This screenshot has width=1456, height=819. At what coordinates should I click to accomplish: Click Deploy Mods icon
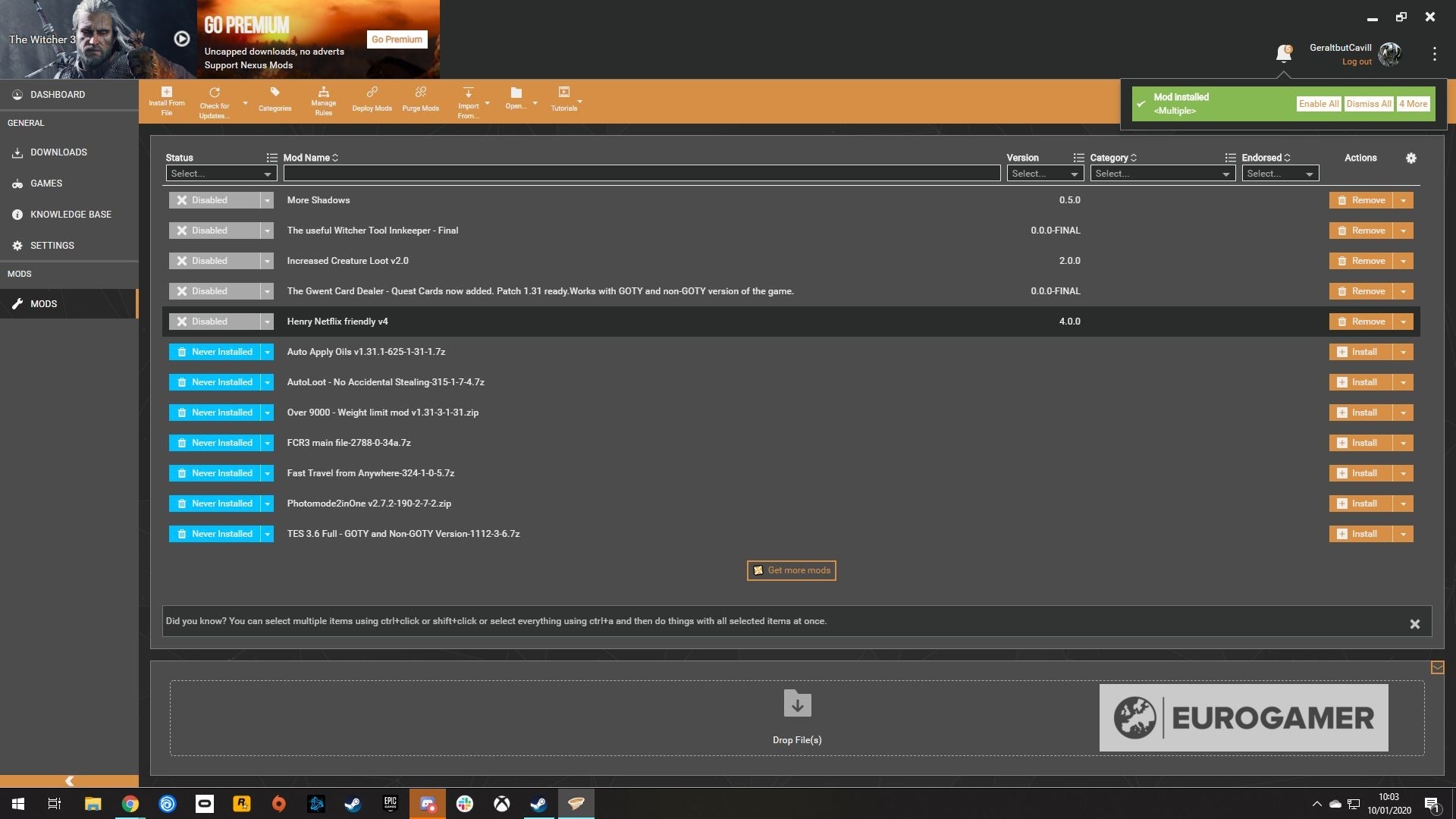(x=372, y=99)
